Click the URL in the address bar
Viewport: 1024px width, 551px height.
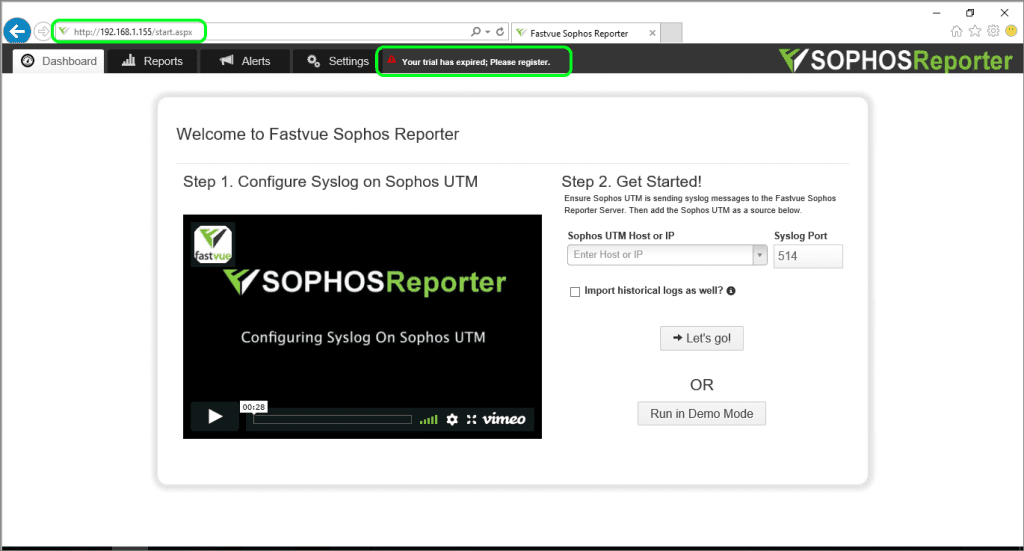pos(133,31)
